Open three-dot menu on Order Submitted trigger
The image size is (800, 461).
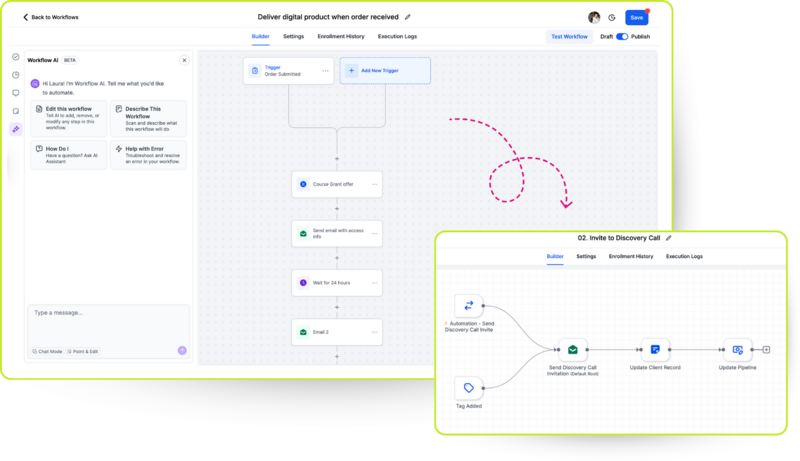coord(325,70)
